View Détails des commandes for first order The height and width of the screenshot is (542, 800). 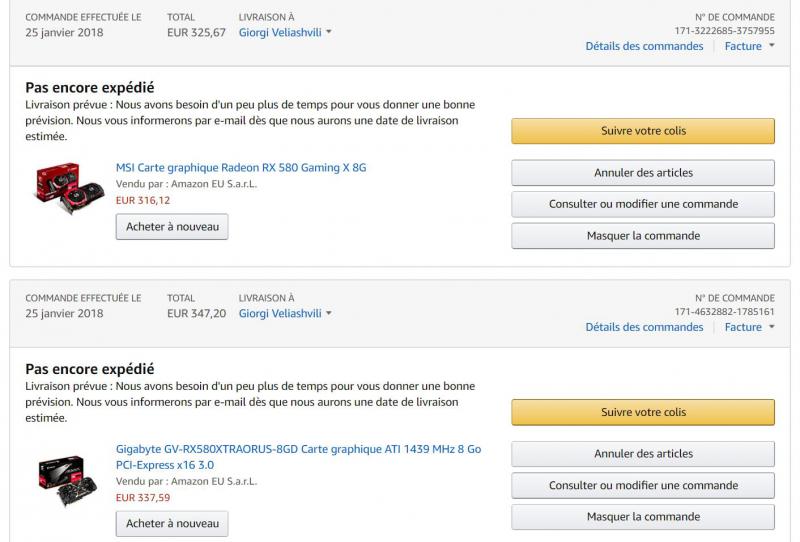[x=644, y=46]
